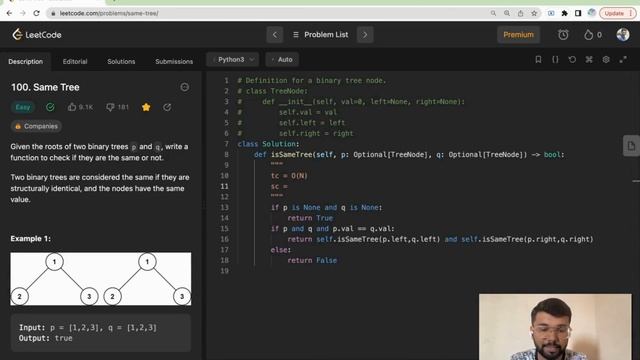Switch to the Description tab
Image resolution: width=640 pixels, height=360 pixels.
tap(26, 62)
